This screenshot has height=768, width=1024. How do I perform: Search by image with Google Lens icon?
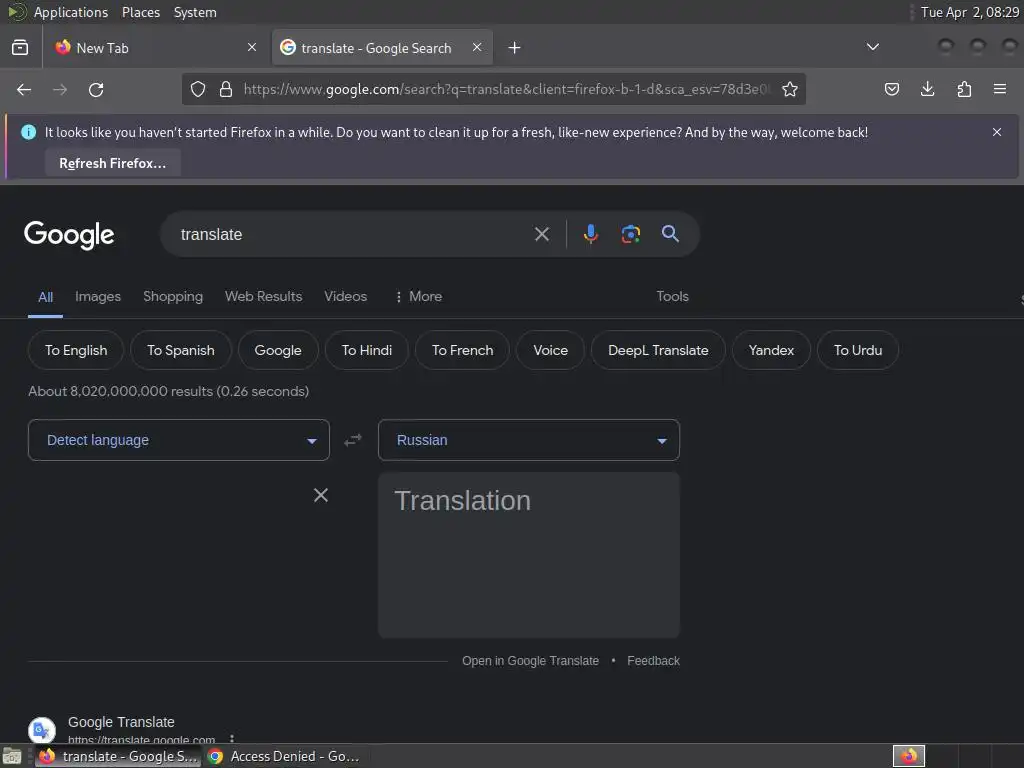(631, 234)
